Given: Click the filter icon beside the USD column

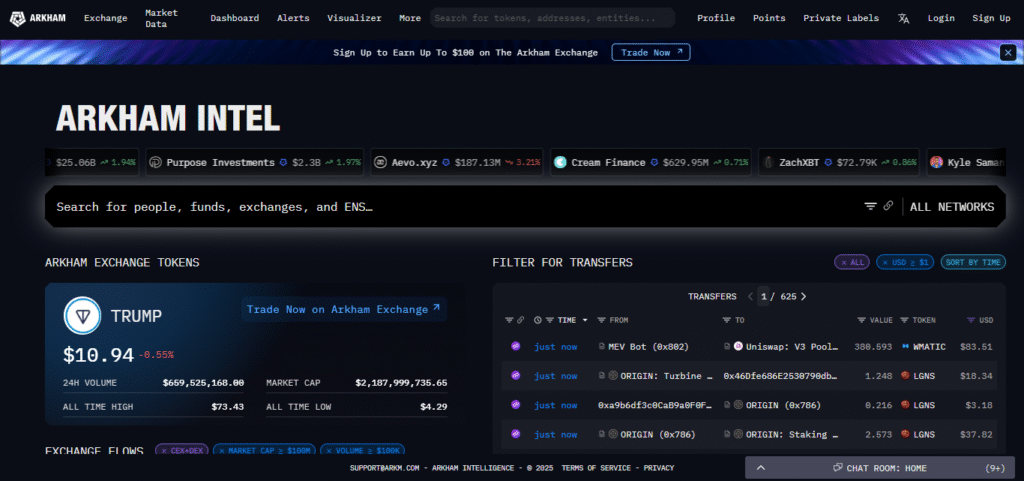Looking at the screenshot, I should pyautogui.click(x=970, y=320).
